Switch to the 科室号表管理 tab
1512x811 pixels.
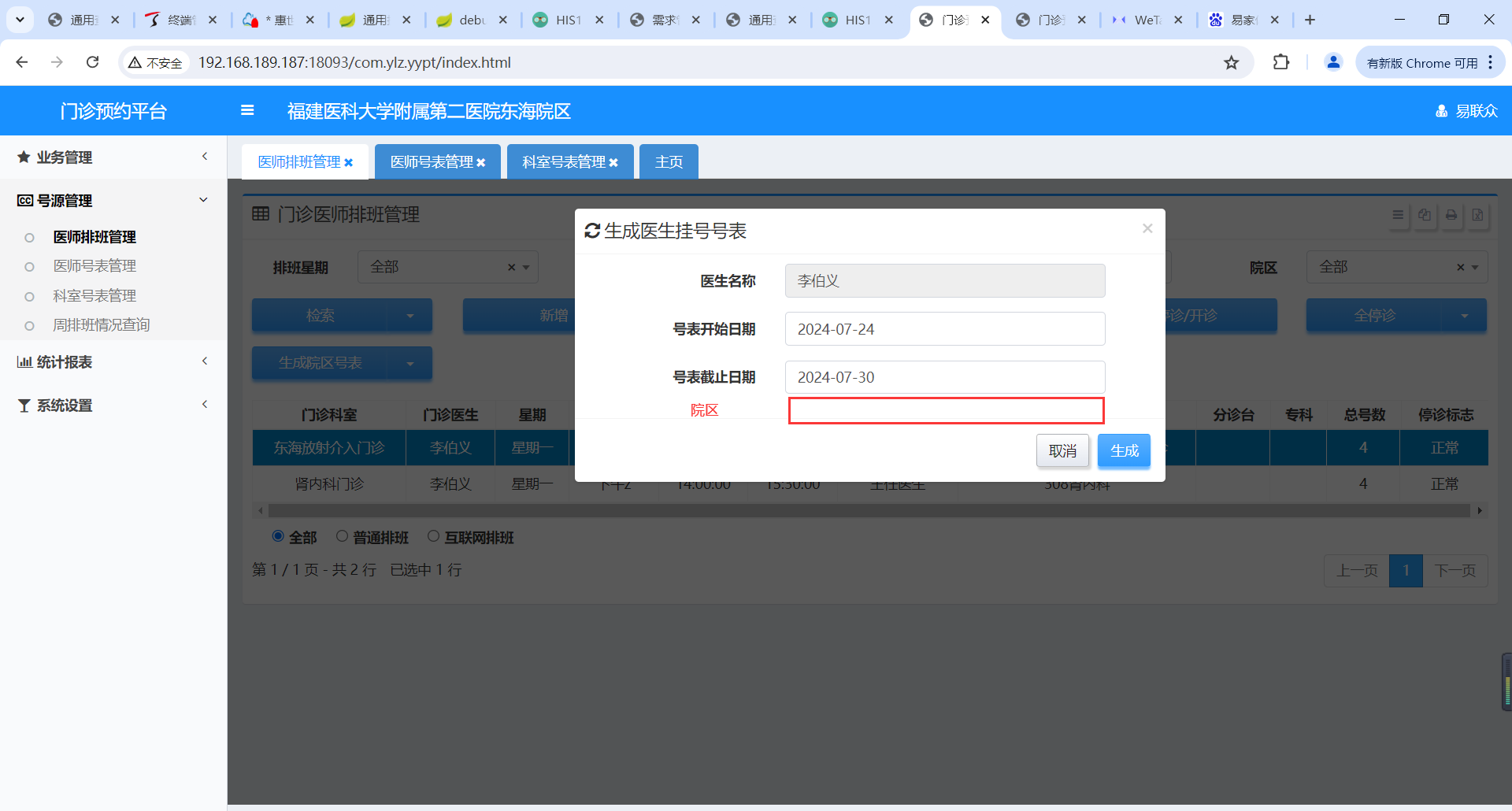pos(564,162)
